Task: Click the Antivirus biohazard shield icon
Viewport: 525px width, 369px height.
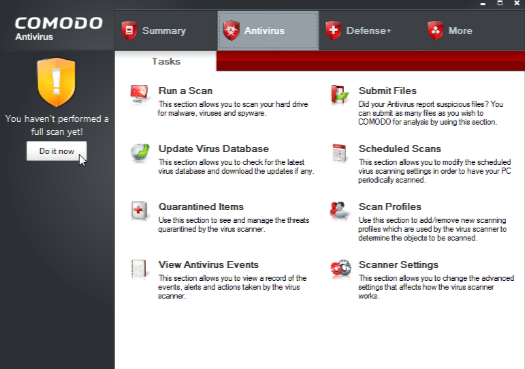Action: (231, 30)
